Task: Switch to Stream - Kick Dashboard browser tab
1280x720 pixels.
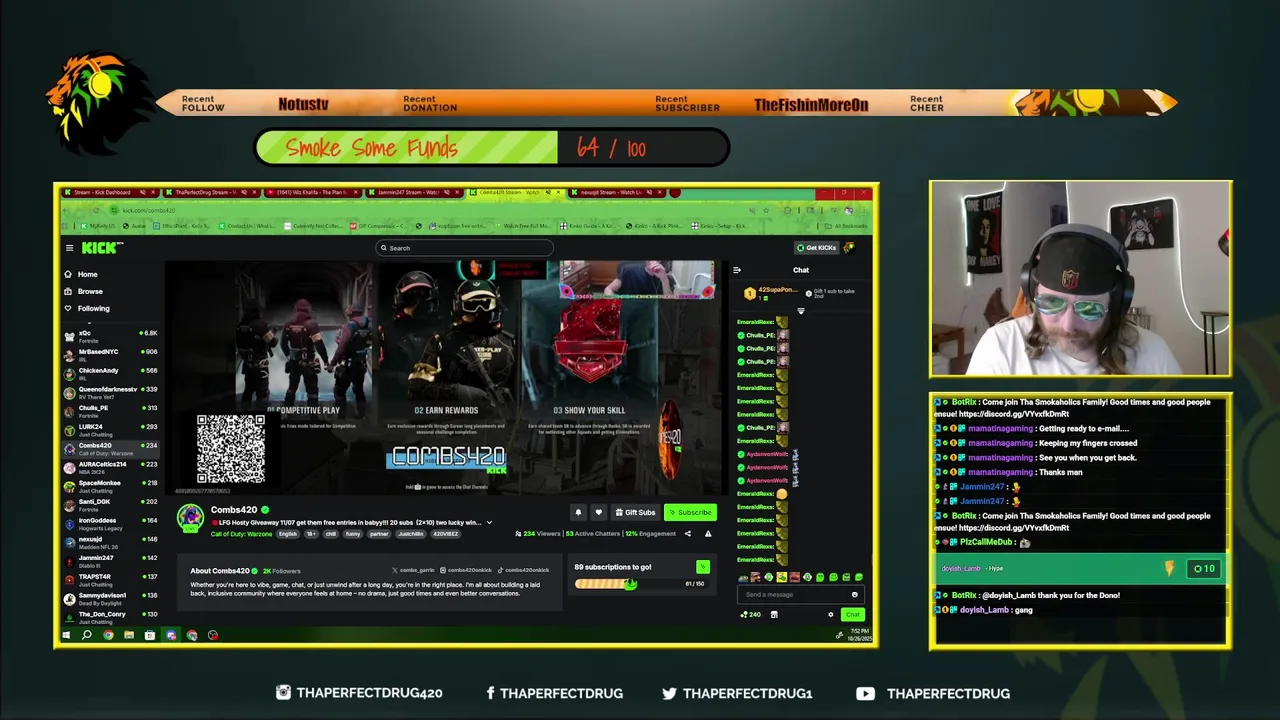Action: 108,192
